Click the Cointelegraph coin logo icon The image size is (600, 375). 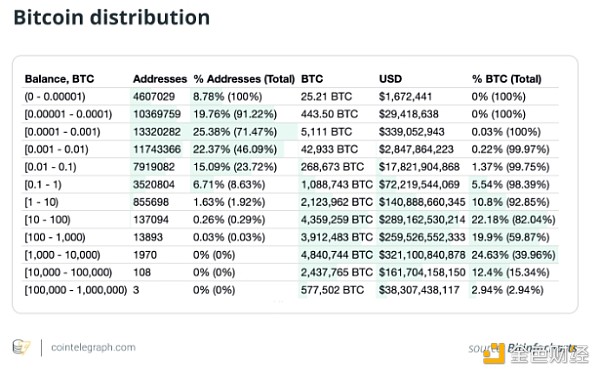21,347
